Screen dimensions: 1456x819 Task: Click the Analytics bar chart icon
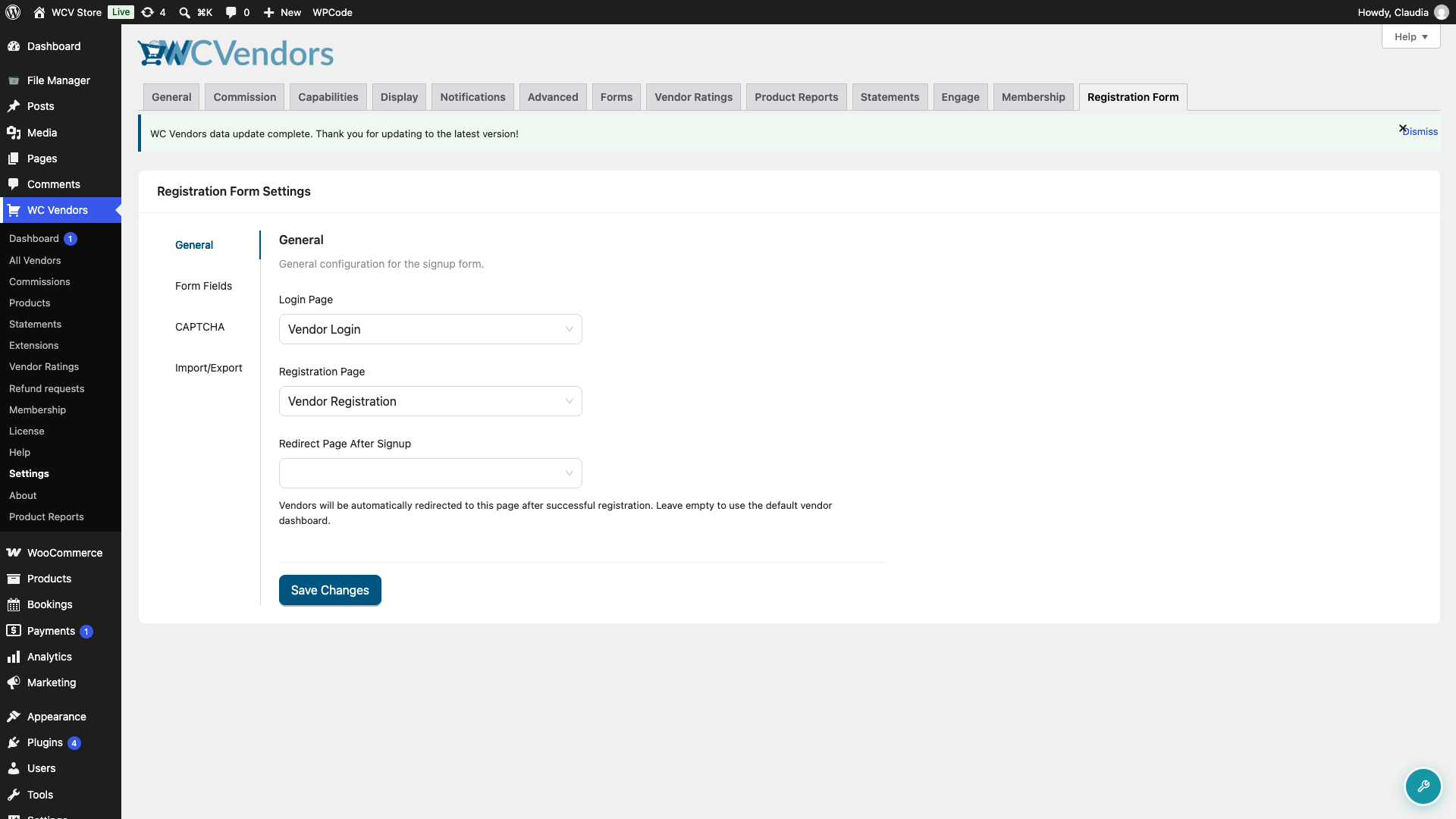tap(14, 657)
